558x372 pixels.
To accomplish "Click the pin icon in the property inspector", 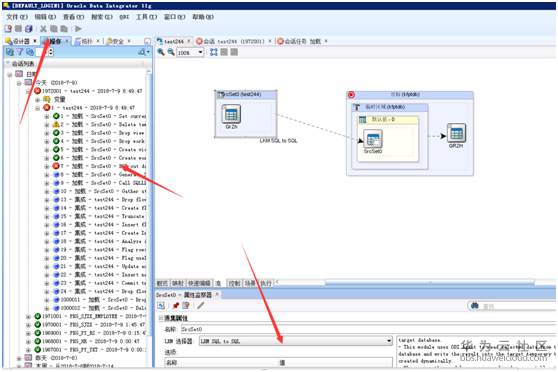I will tap(175, 305).
